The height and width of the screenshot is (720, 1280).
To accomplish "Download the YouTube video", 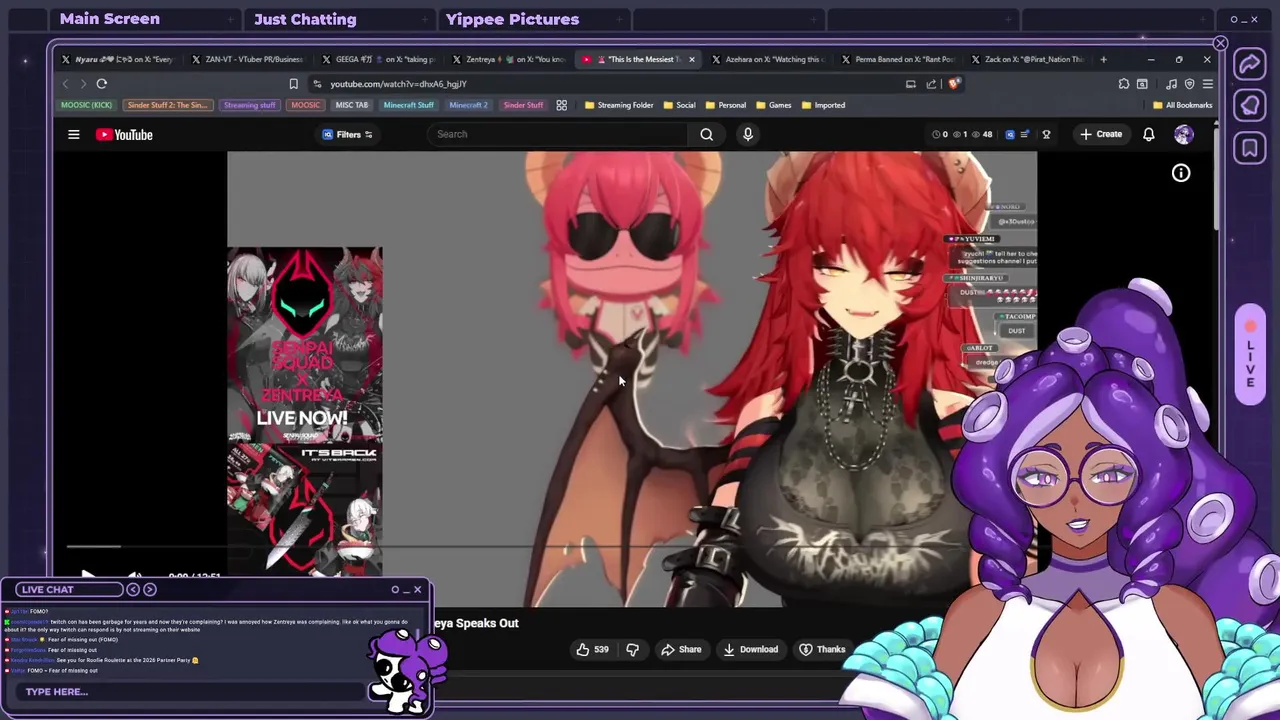I will click(x=750, y=649).
